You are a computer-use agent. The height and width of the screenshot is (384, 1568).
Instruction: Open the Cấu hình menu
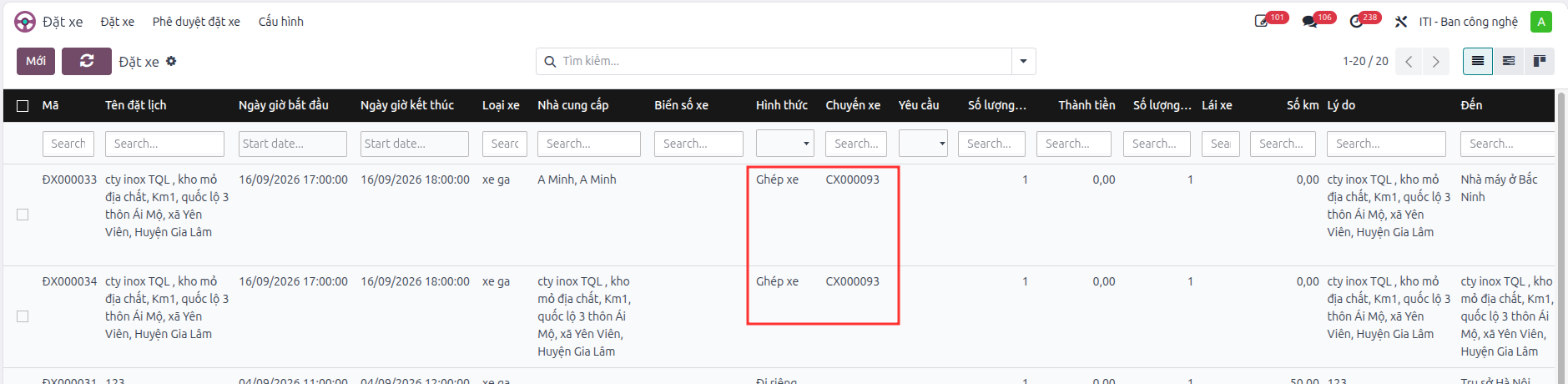click(281, 22)
